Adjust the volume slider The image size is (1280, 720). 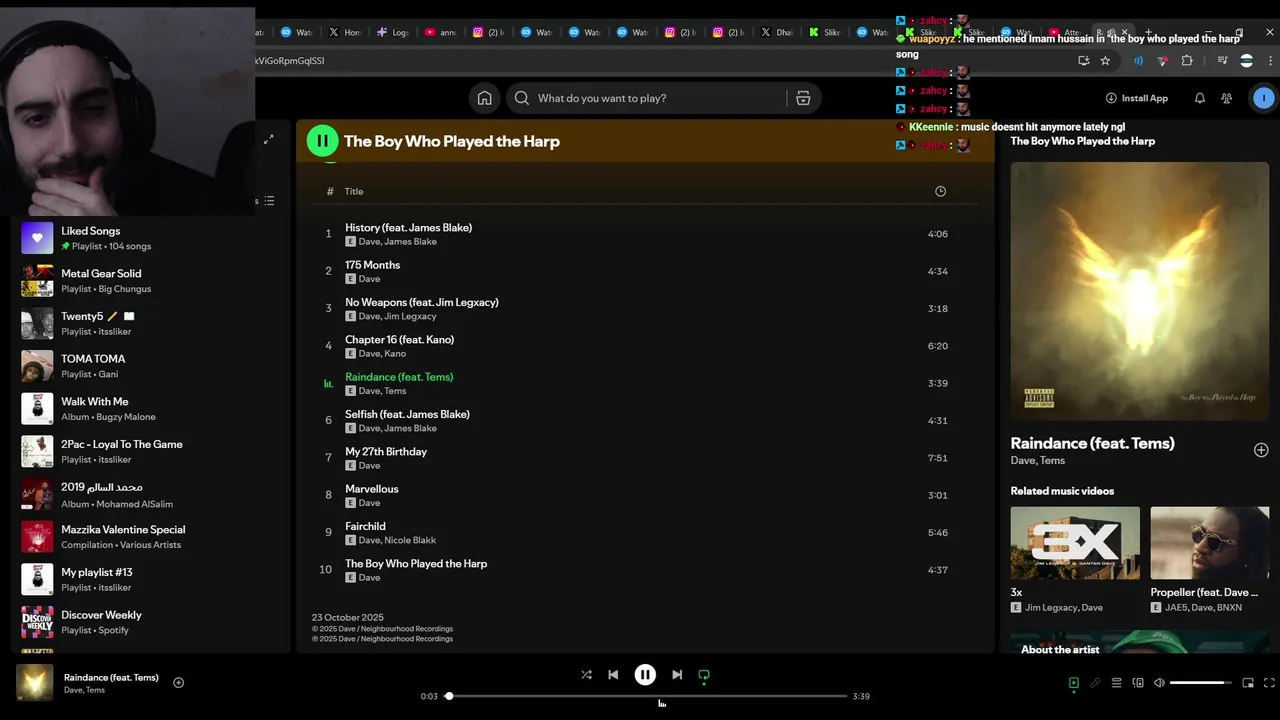pyautogui.click(x=1201, y=683)
